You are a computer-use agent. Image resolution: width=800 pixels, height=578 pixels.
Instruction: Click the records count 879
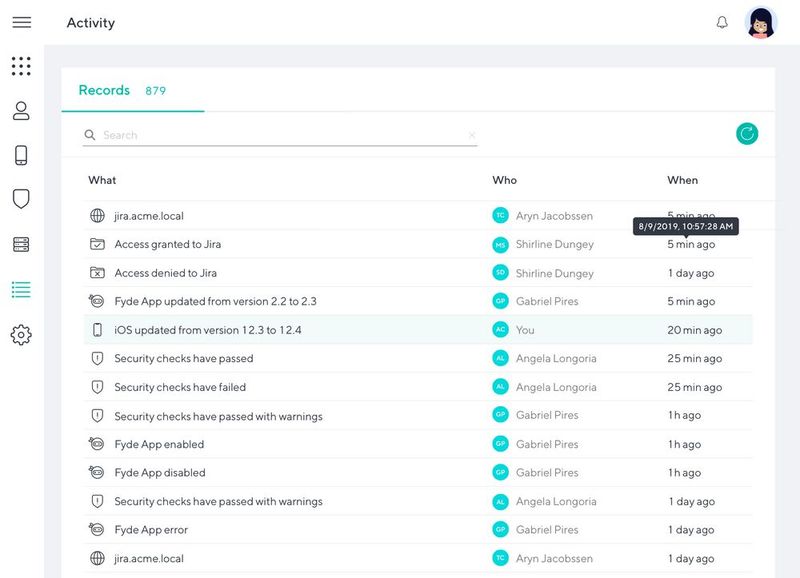coord(156,91)
